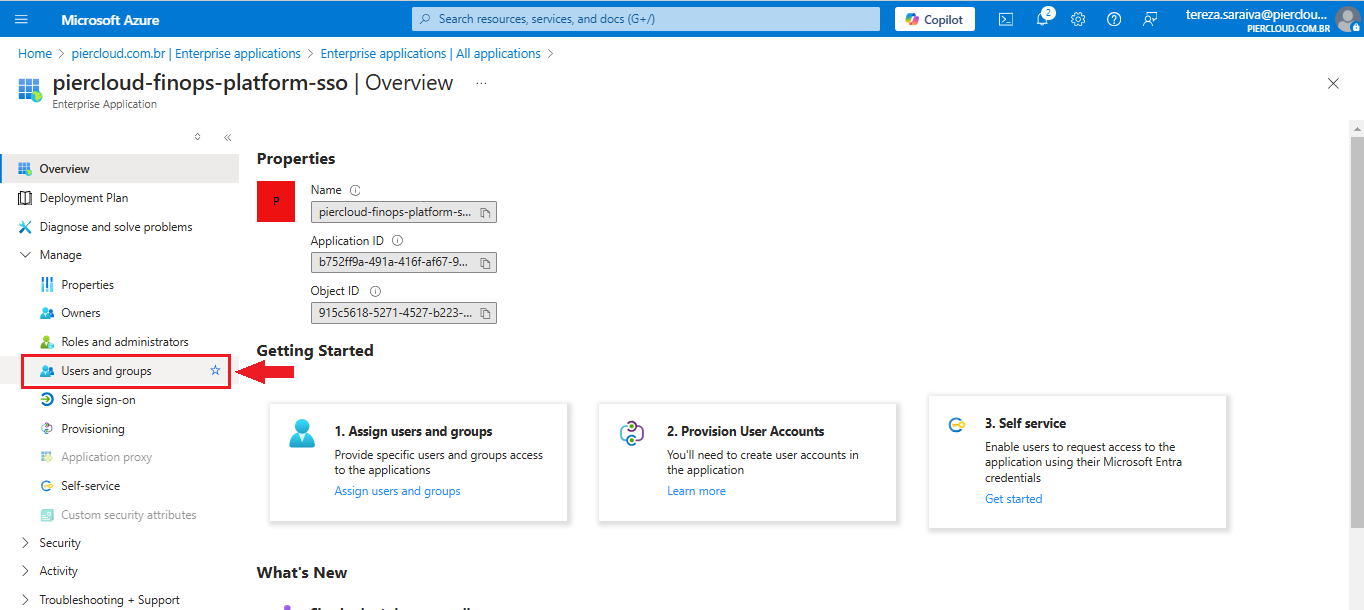Collapse the Manage section
This screenshot has height=610, width=1364.
[26, 255]
